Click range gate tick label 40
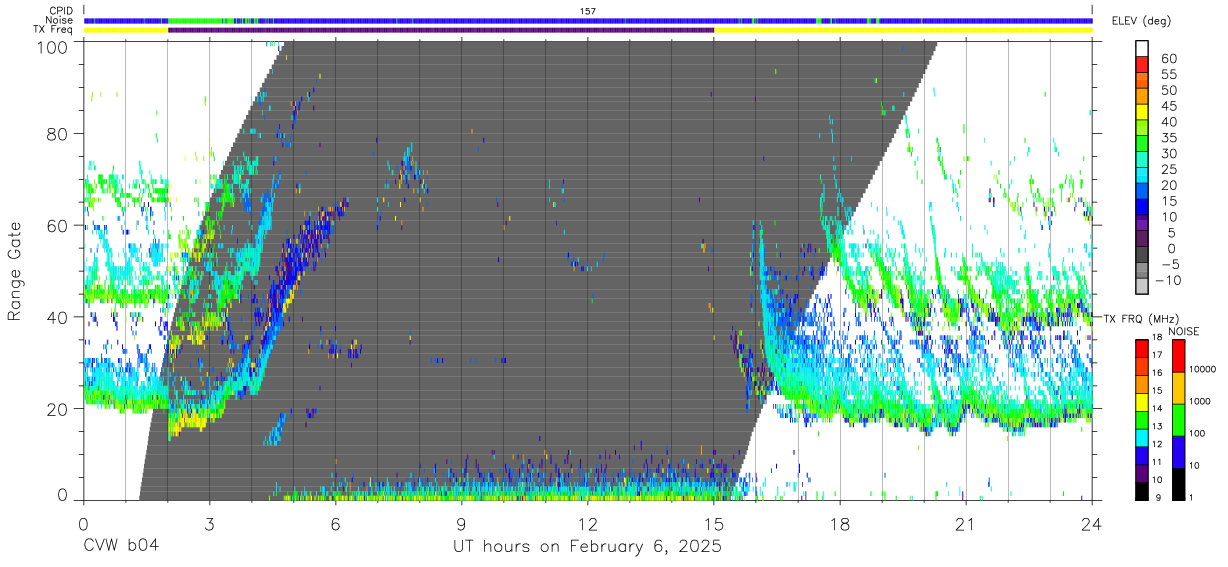This screenshot has height=567, width=1228. click(x=59, y=318)
